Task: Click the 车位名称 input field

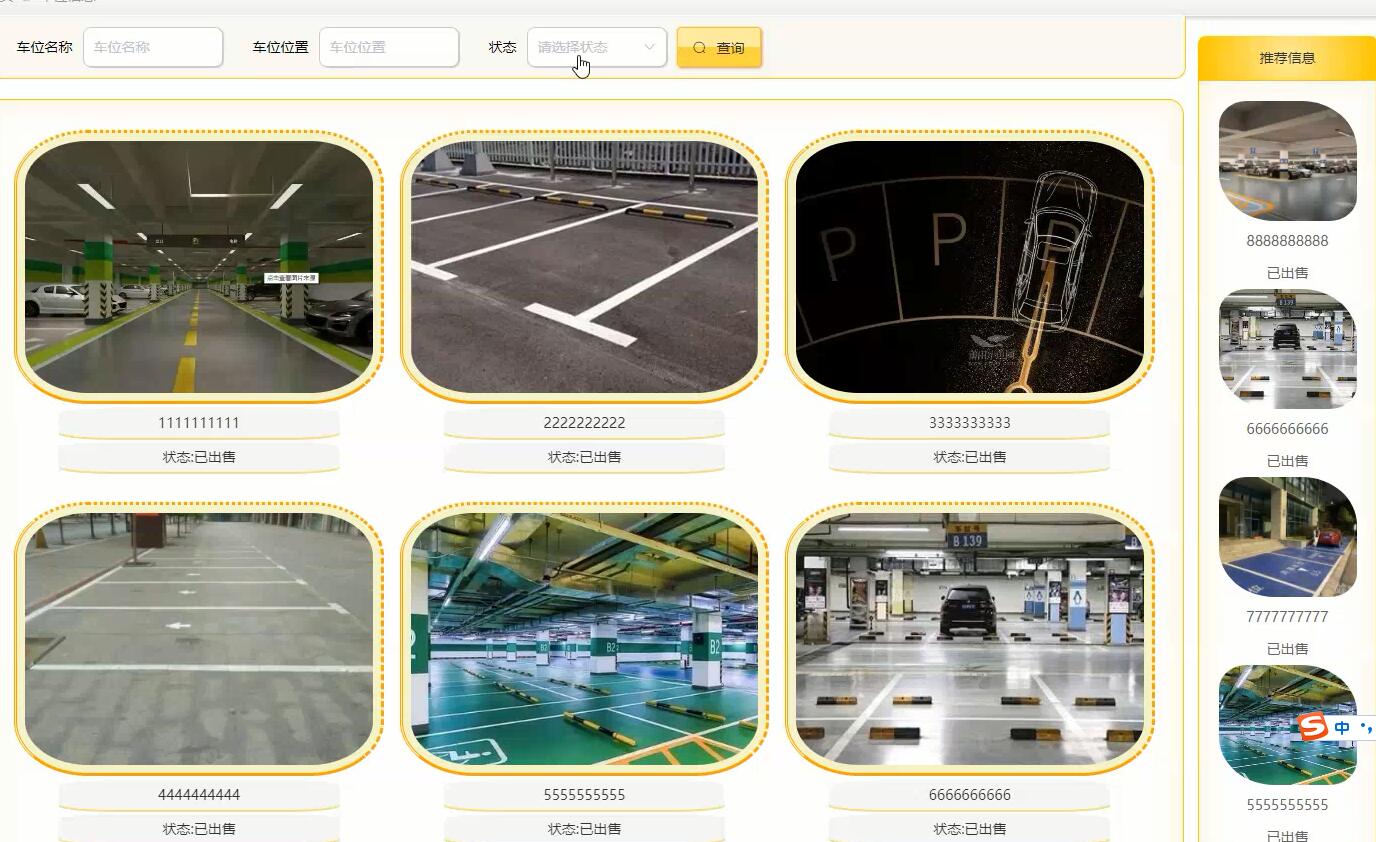Action: click(153, 47)
